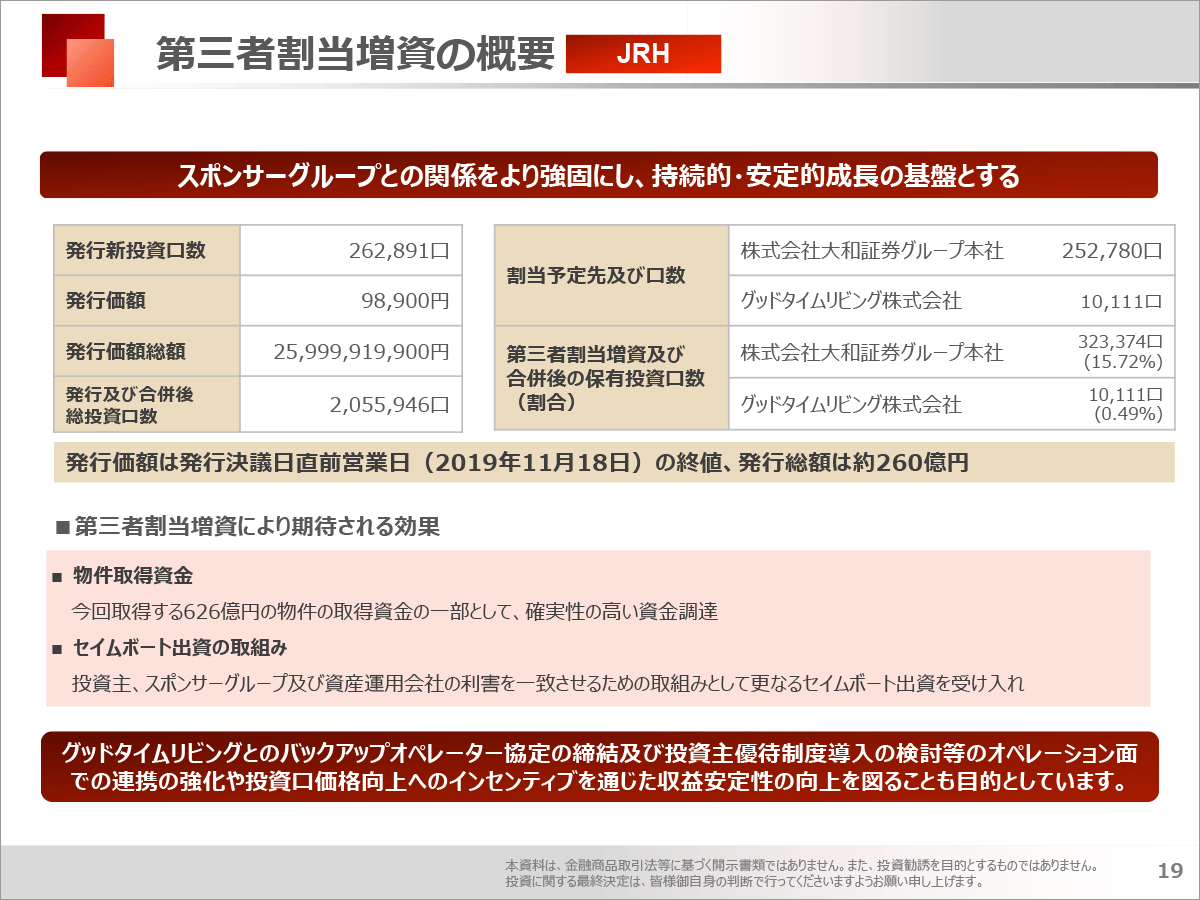1200x900 pixels.
Task: Click the red JRH label badge
Action: (643, 55)
